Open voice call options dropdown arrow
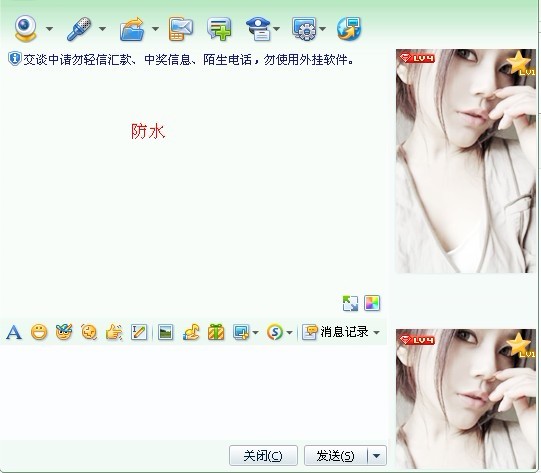This screenshot has width=541, height=473. click(102, 29)
